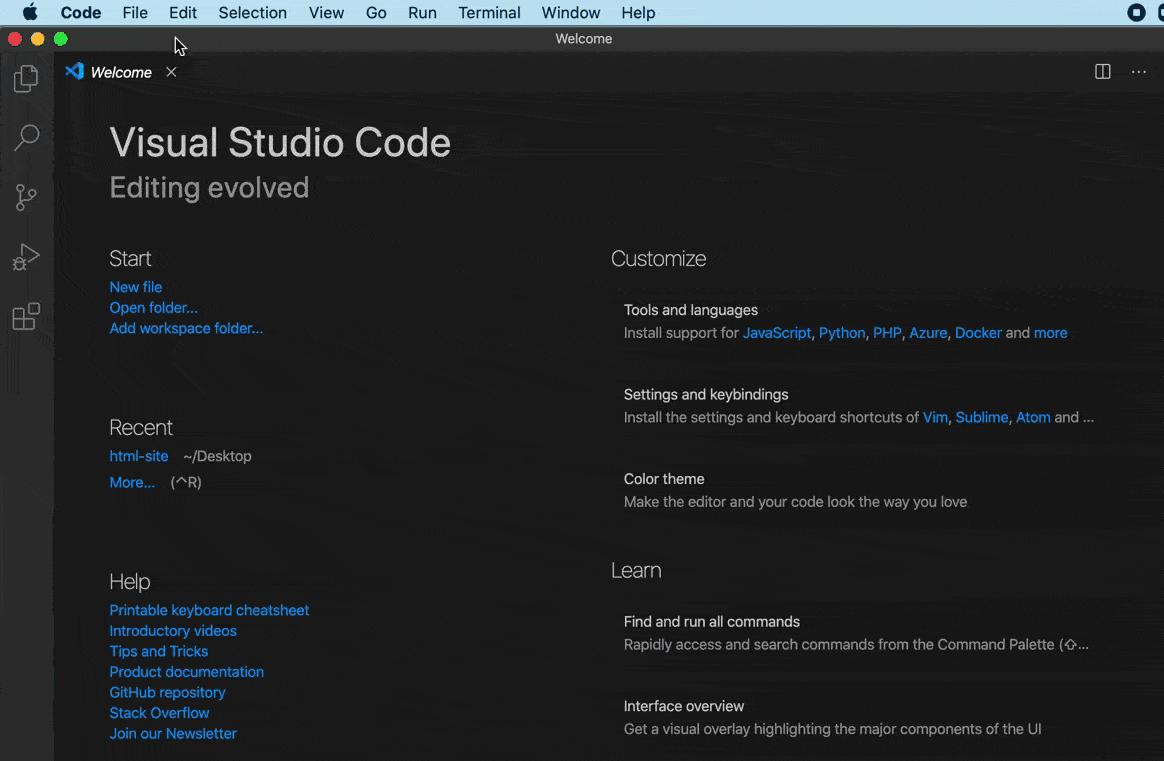
Task: Select the Run and Debug icon
Action: pyautogui.click(x=26, y=257)
